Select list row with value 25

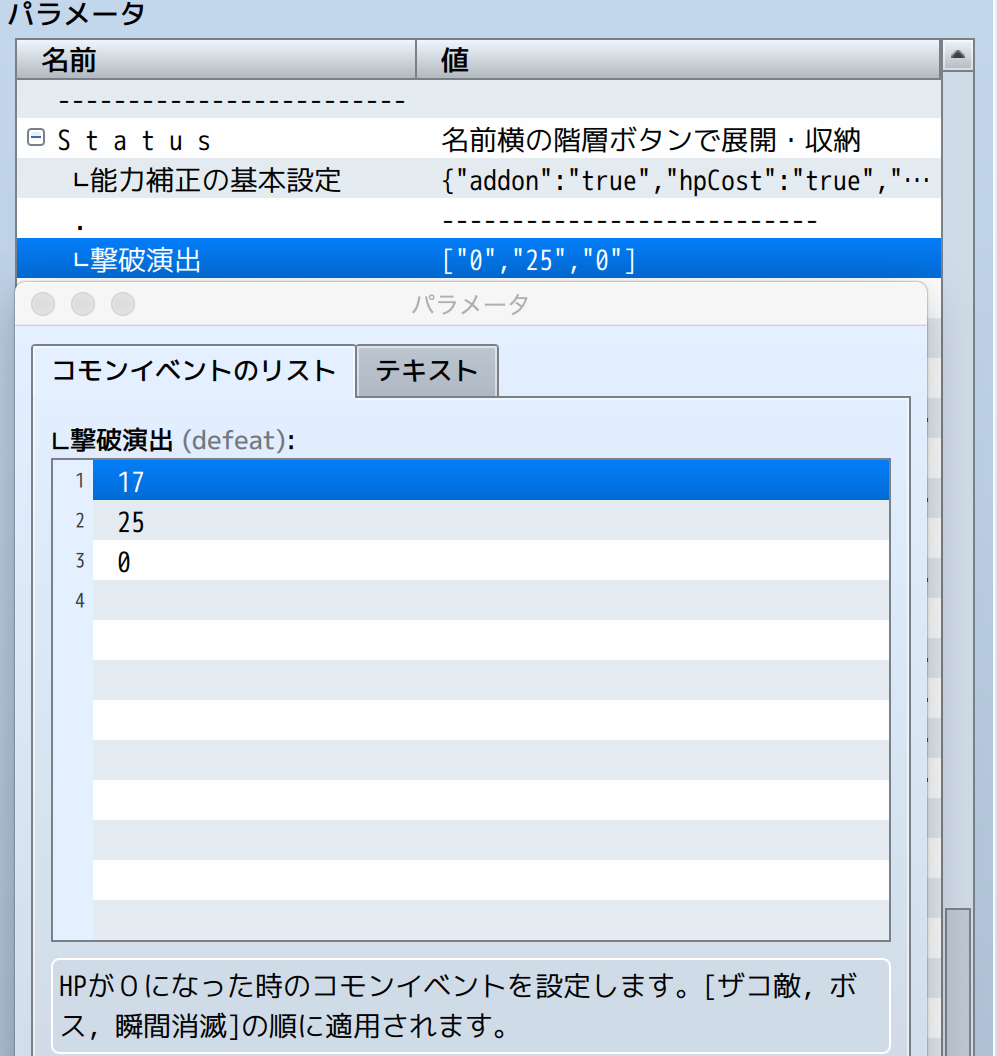(x=490, y=521)
